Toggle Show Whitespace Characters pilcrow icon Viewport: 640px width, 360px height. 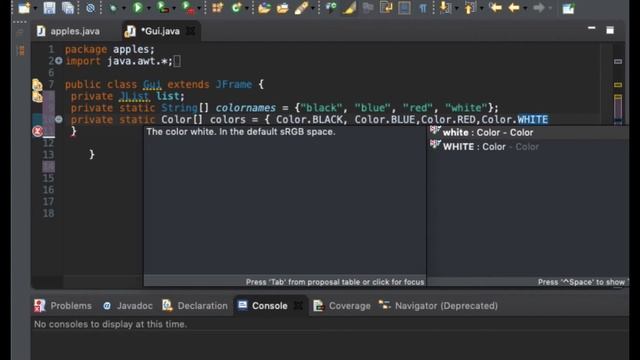pyautogui.click(x=422, y=8)
